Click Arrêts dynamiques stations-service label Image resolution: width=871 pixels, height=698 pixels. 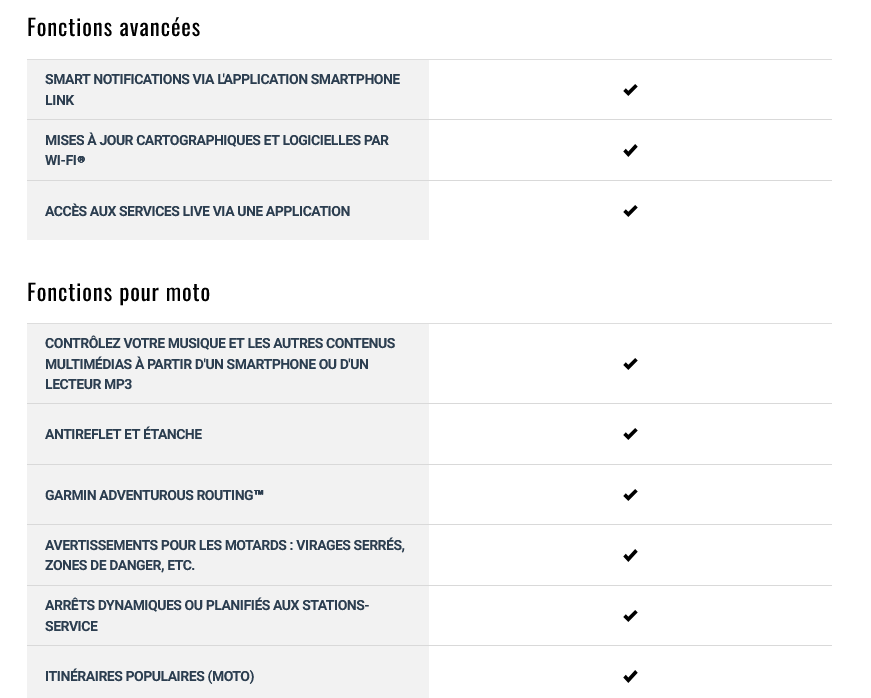207,616
